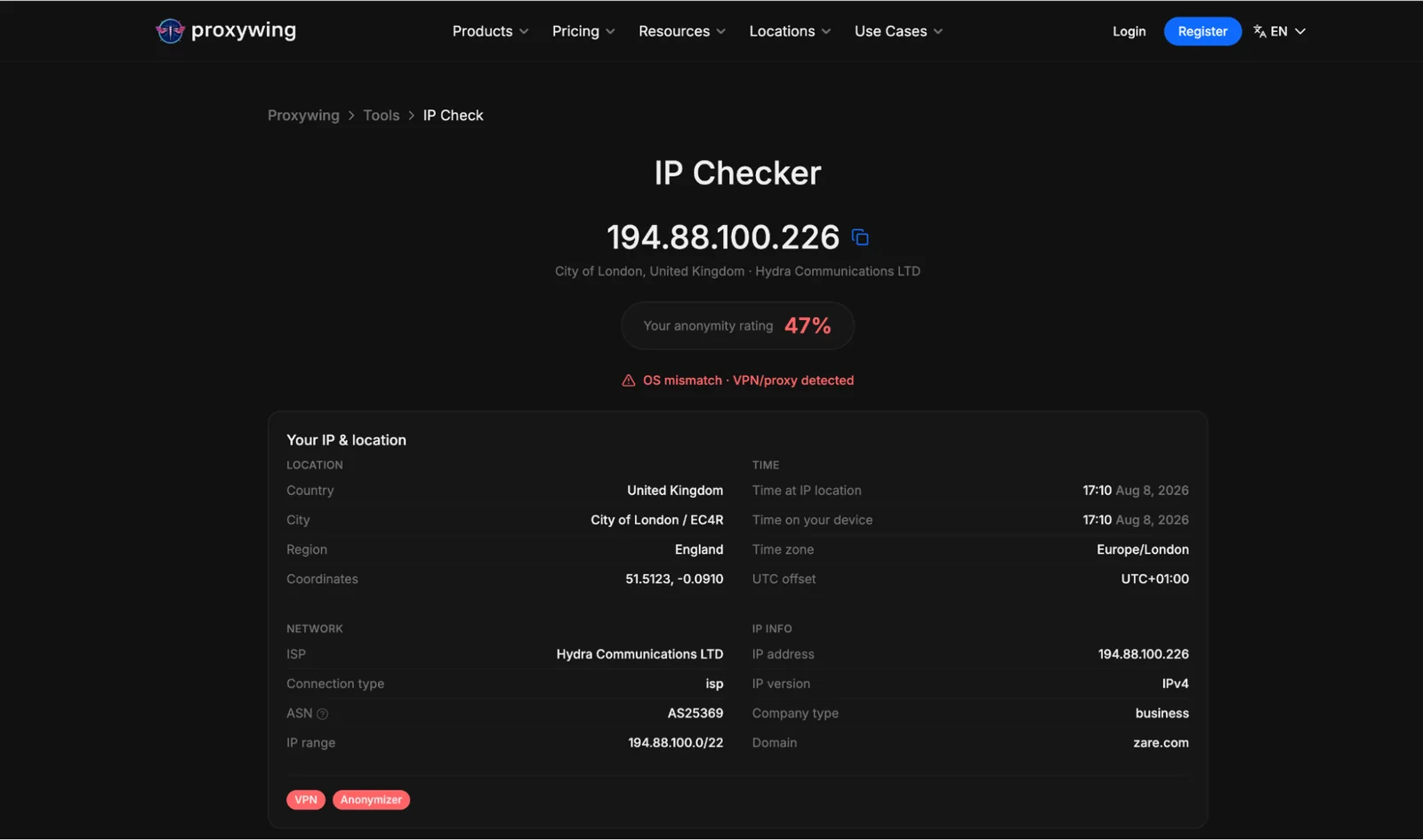Viewport: 1423px width, 840px height.
Task: Copy the IP address using copy icon
Action: (x=860, y=237)
